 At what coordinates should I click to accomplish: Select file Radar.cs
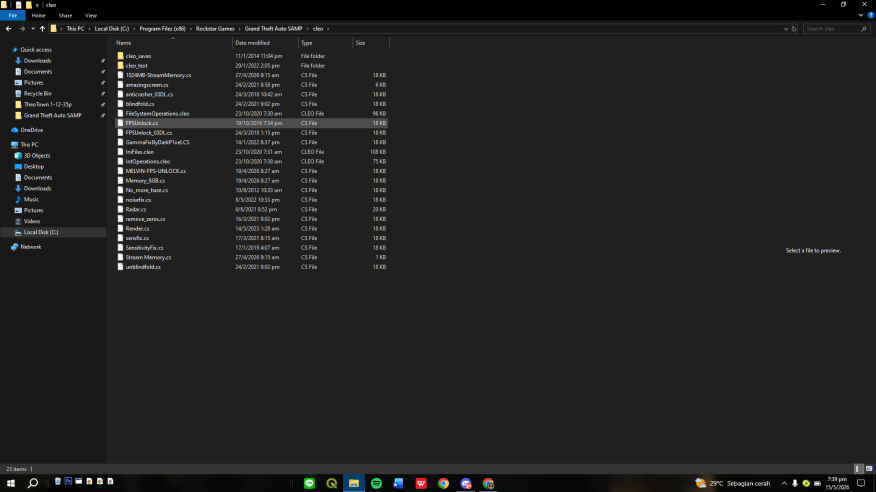click(251, 209)
